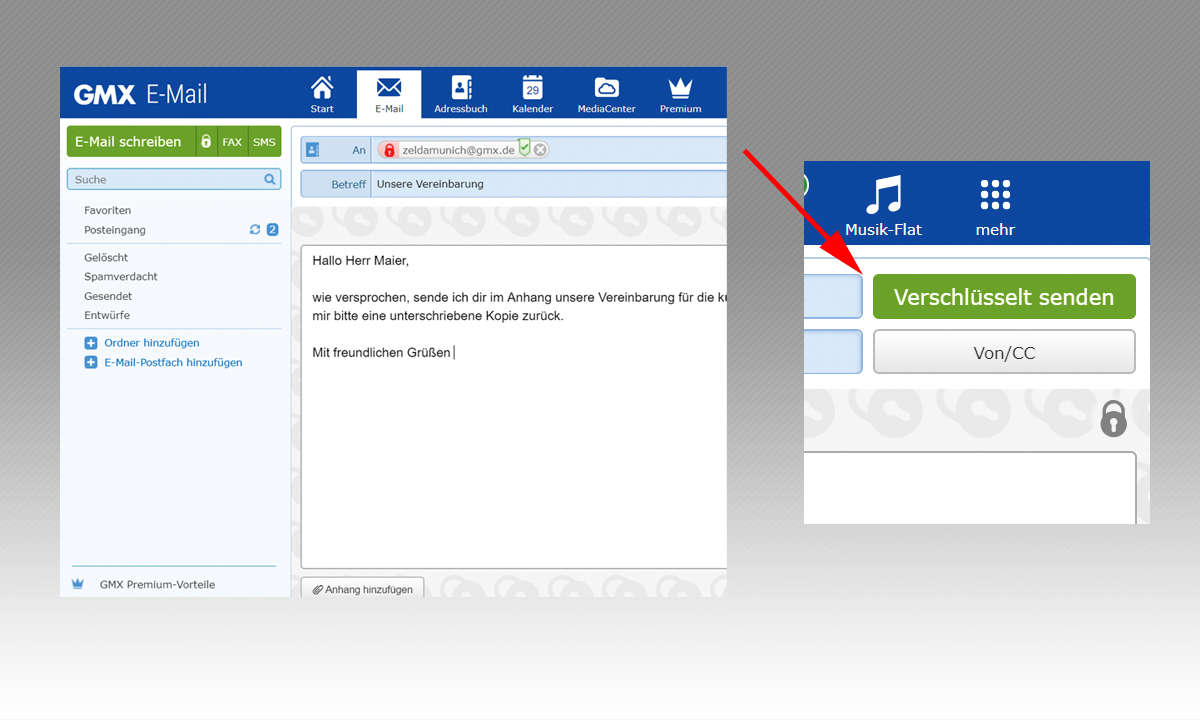Click the grey padlock icon in inset

[1113, 419]
